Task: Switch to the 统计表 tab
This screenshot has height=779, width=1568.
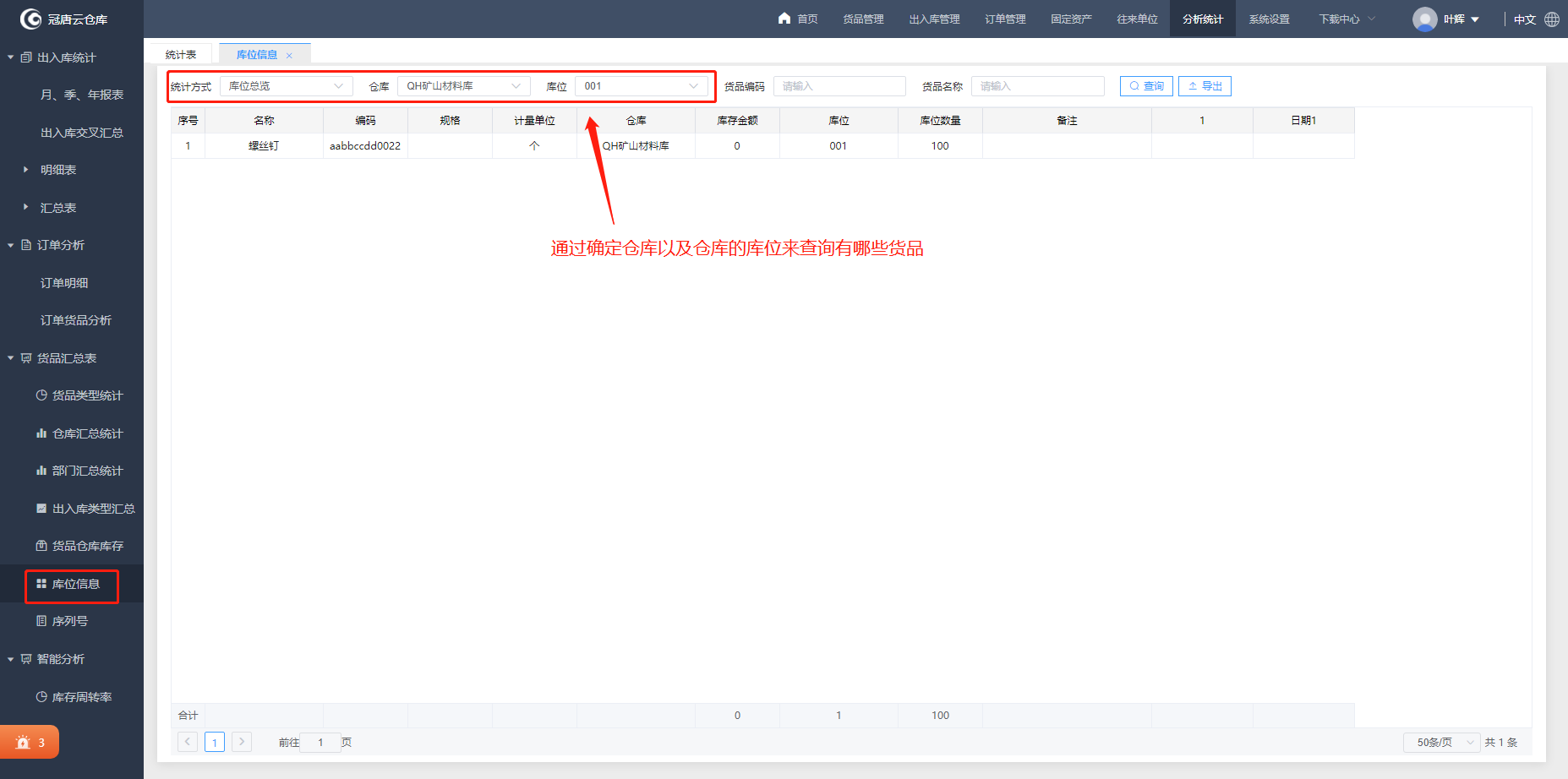Action: 181,54
